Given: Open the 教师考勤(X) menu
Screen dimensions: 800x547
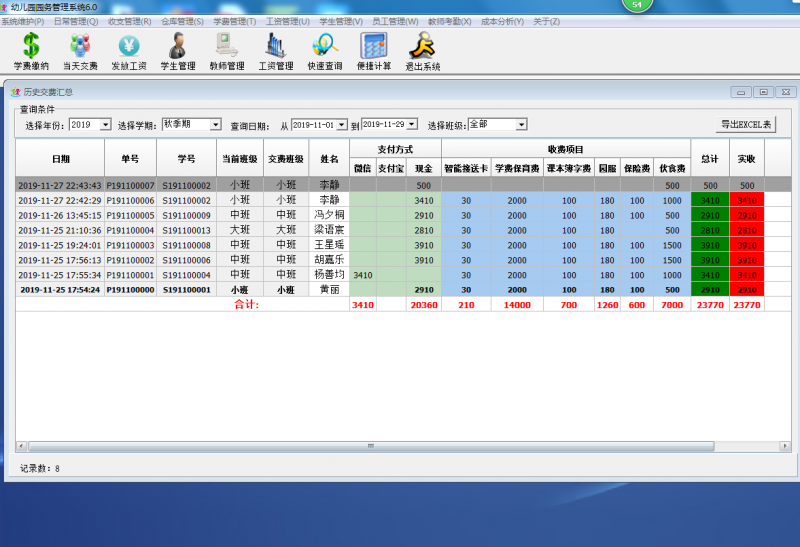Looking at the screenshot, I should pos(449,21).
